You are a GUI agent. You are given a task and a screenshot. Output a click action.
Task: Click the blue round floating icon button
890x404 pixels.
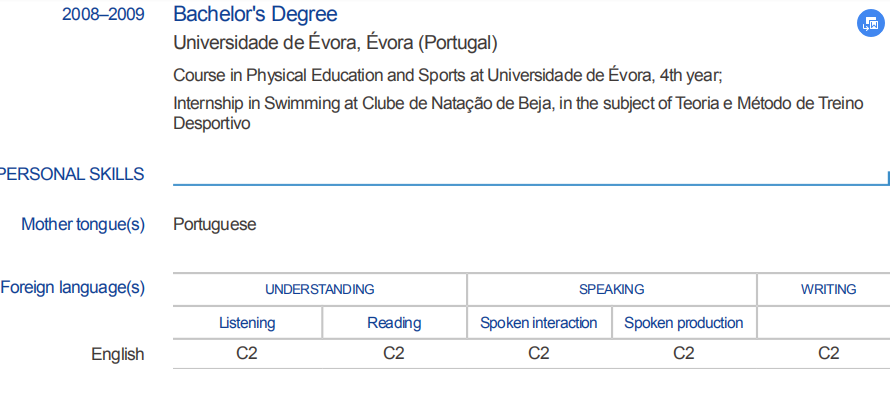868,25
